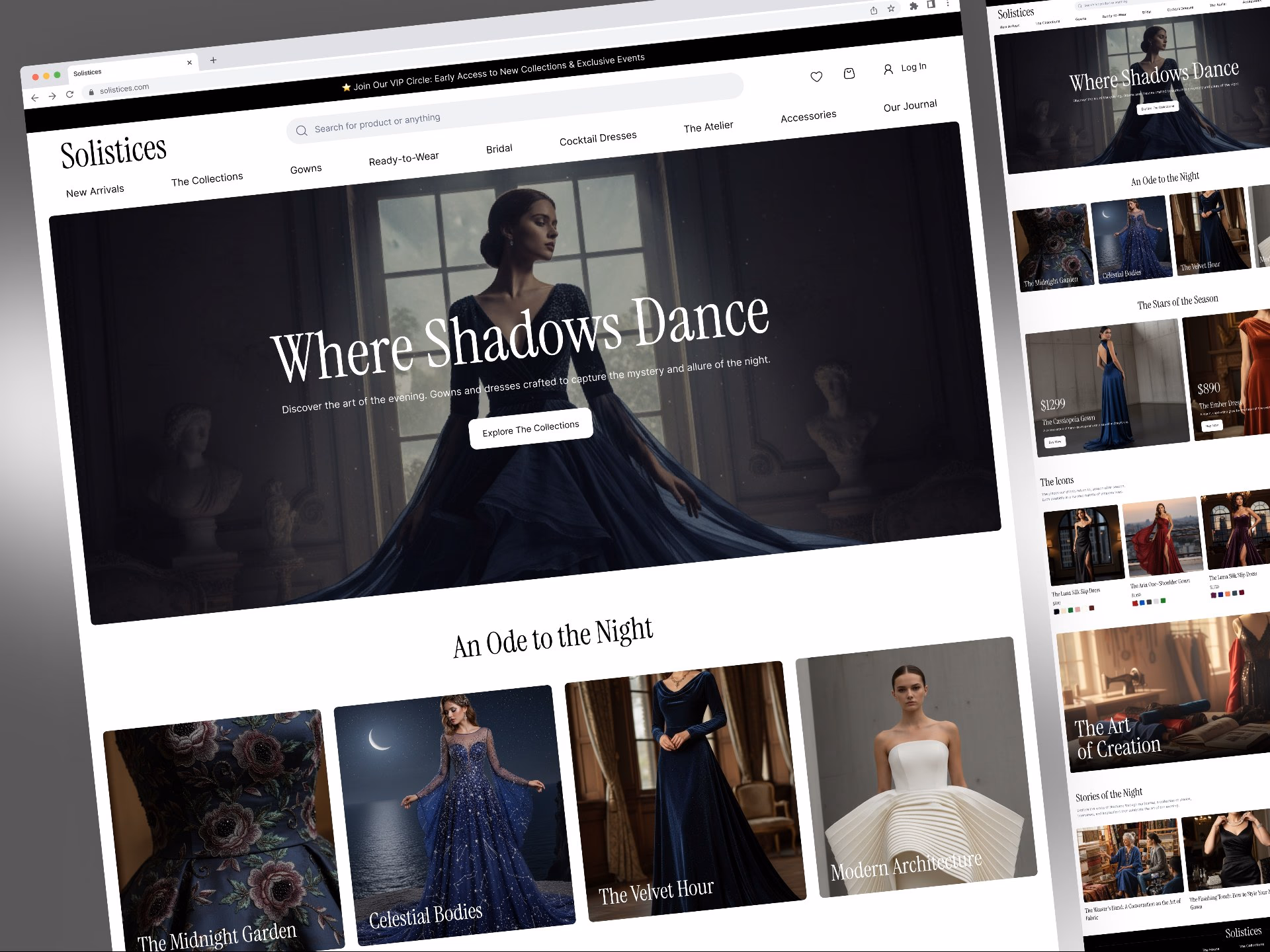This screenshot has width=1270, height=952.
Task: Go to the Bridal category
Action: 499,149
